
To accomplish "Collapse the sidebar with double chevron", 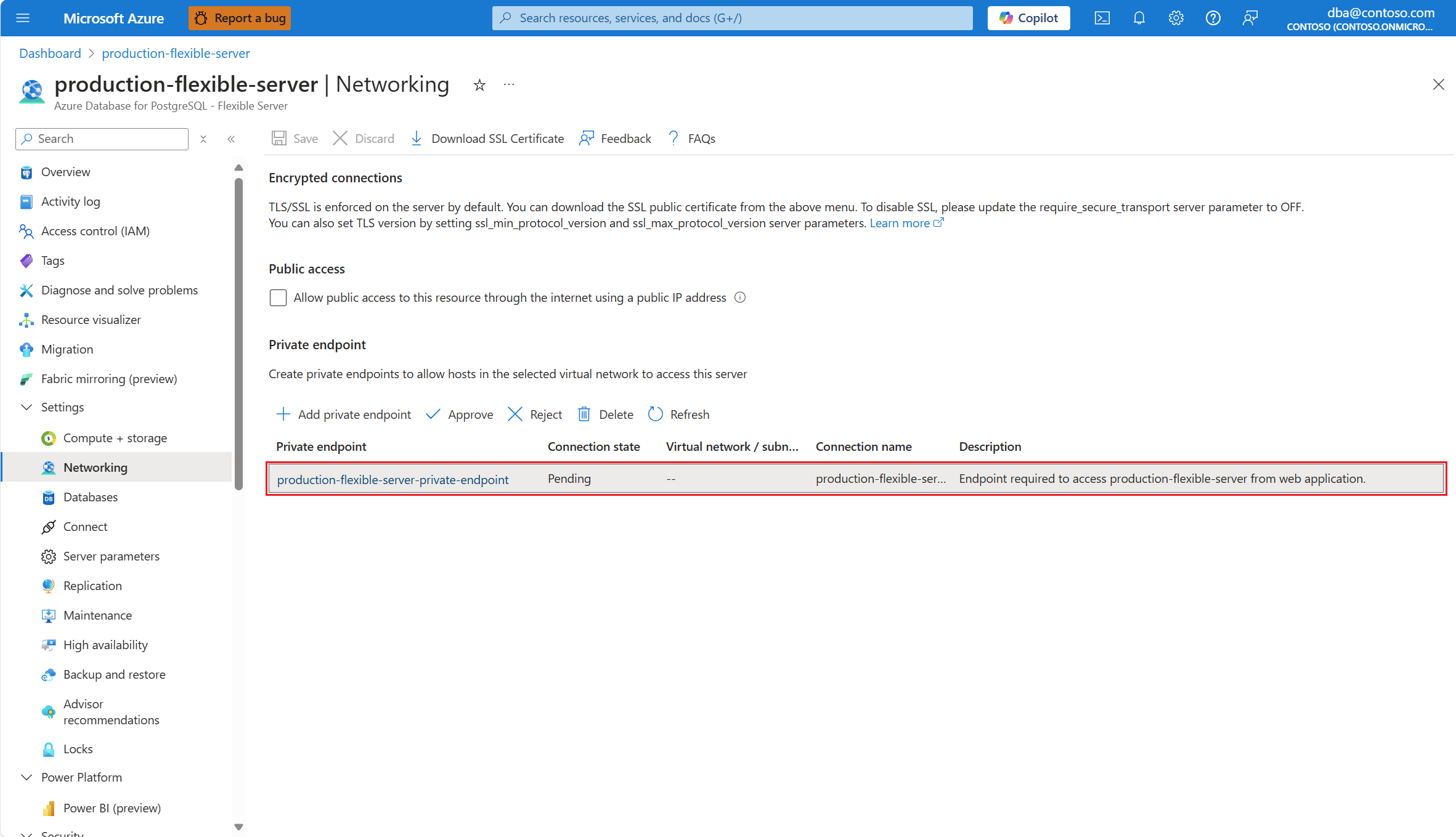I will point(231,139).
